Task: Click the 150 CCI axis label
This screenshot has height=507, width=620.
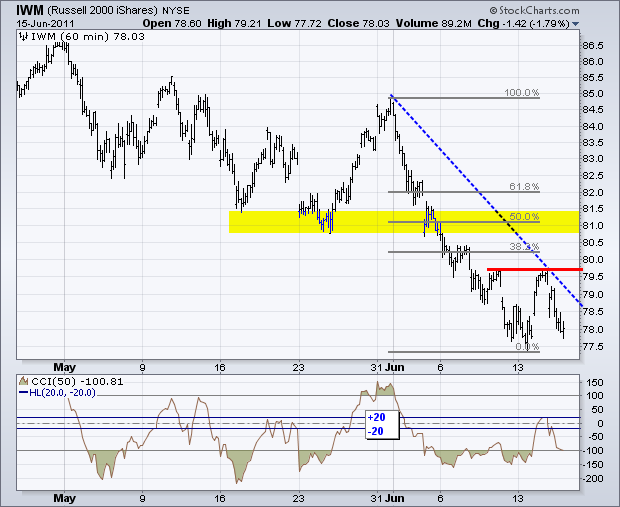Action: coord(595,383)
